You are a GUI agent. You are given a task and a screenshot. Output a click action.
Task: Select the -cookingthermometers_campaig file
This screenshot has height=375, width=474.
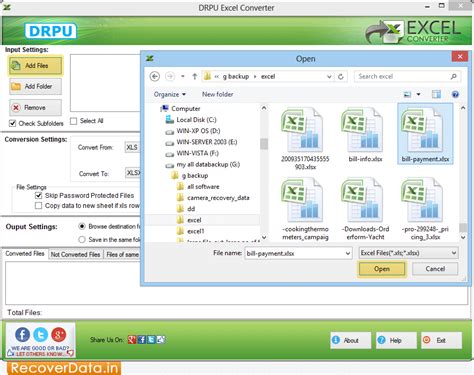[x=305, y=208]
